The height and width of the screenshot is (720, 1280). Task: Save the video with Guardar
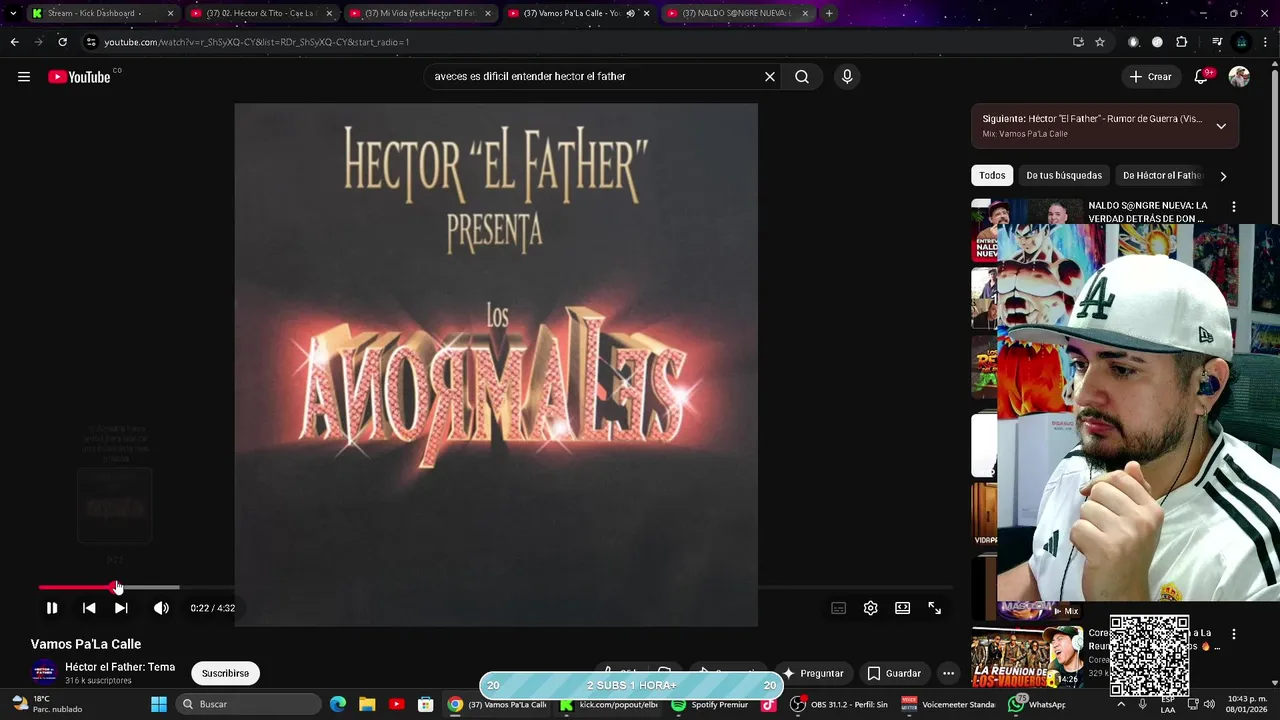pyautogui.click(x=894, y=673)
